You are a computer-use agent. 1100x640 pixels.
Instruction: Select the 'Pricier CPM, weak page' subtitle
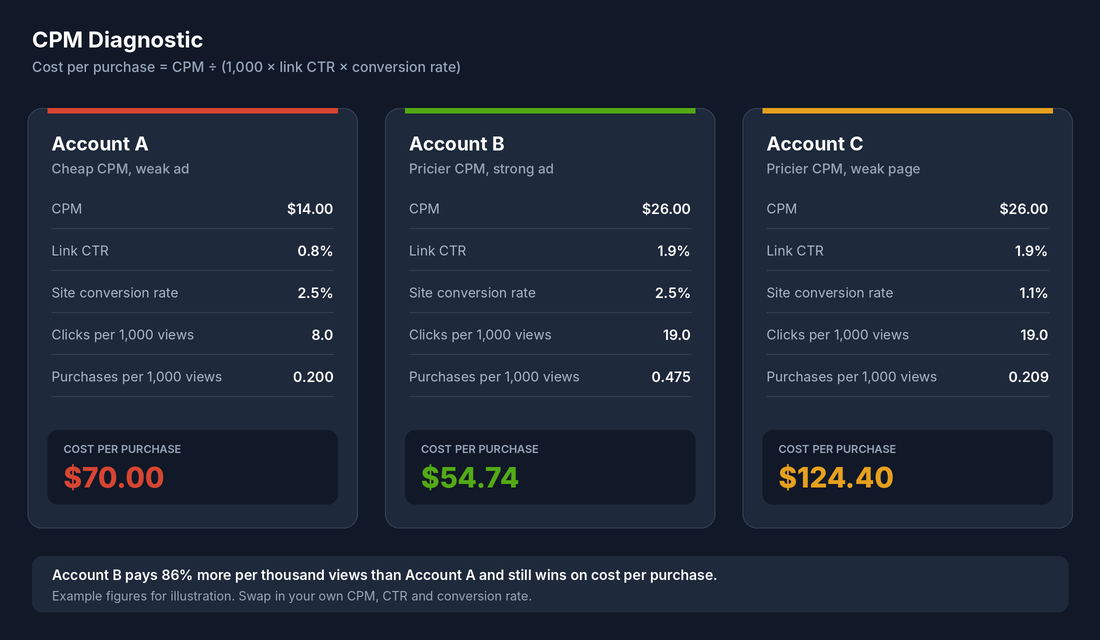pos(843,169)
